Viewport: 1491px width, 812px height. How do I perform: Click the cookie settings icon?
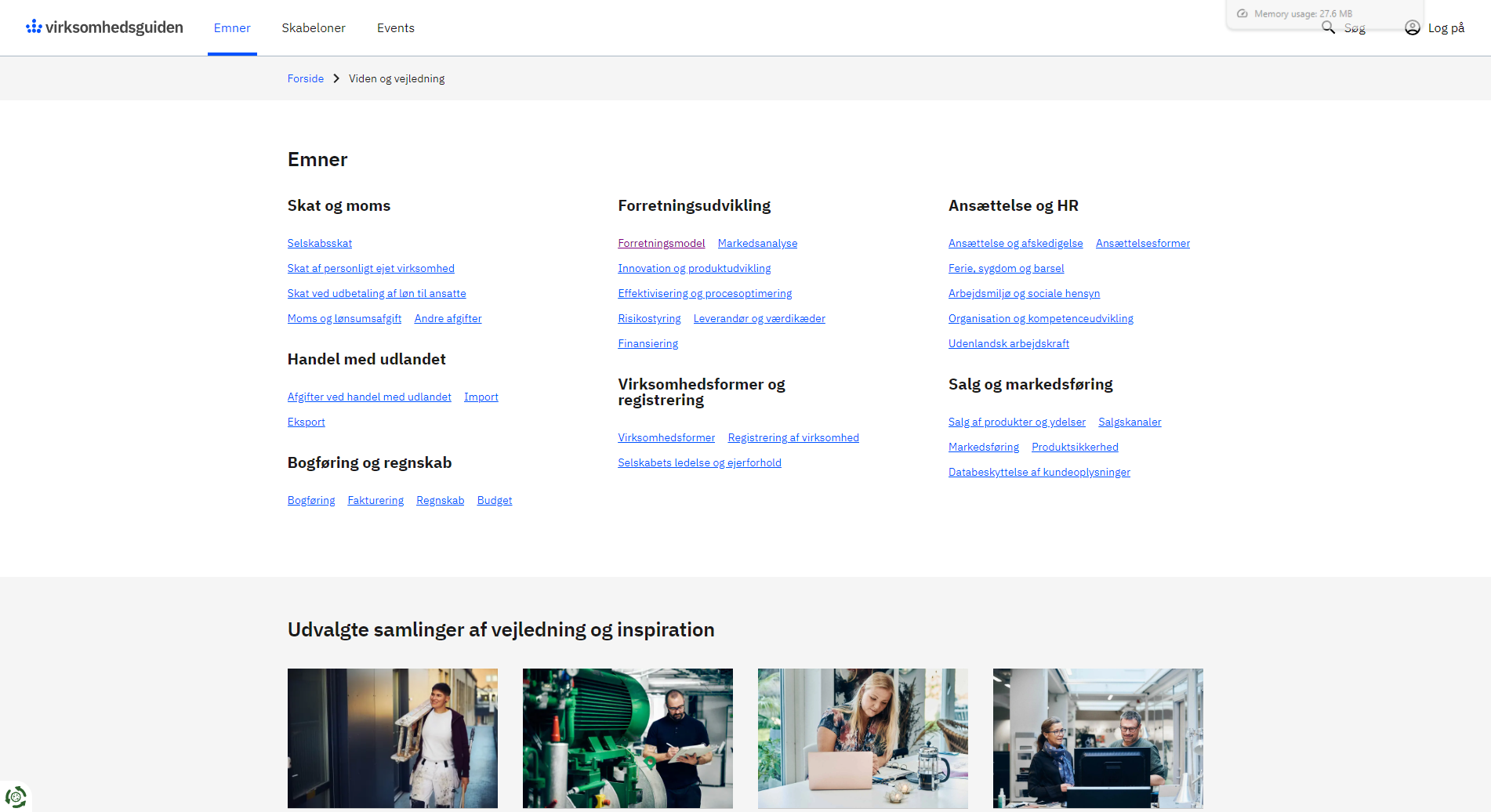16,796
